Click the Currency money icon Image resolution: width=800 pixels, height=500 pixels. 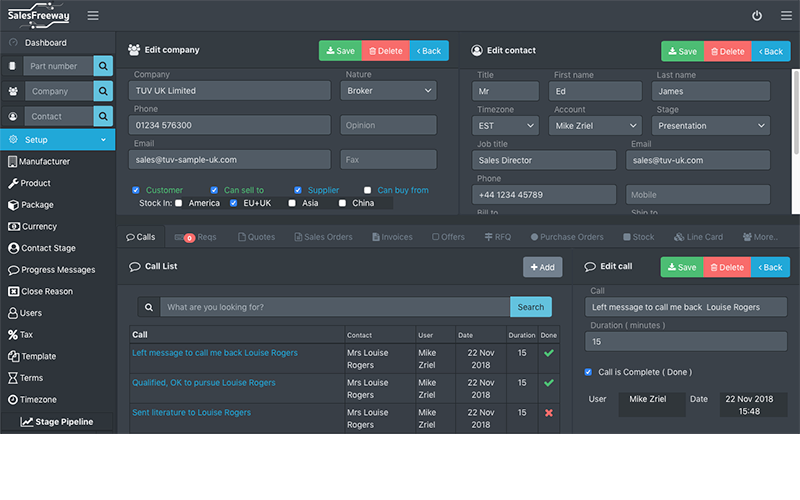(14, 227)
